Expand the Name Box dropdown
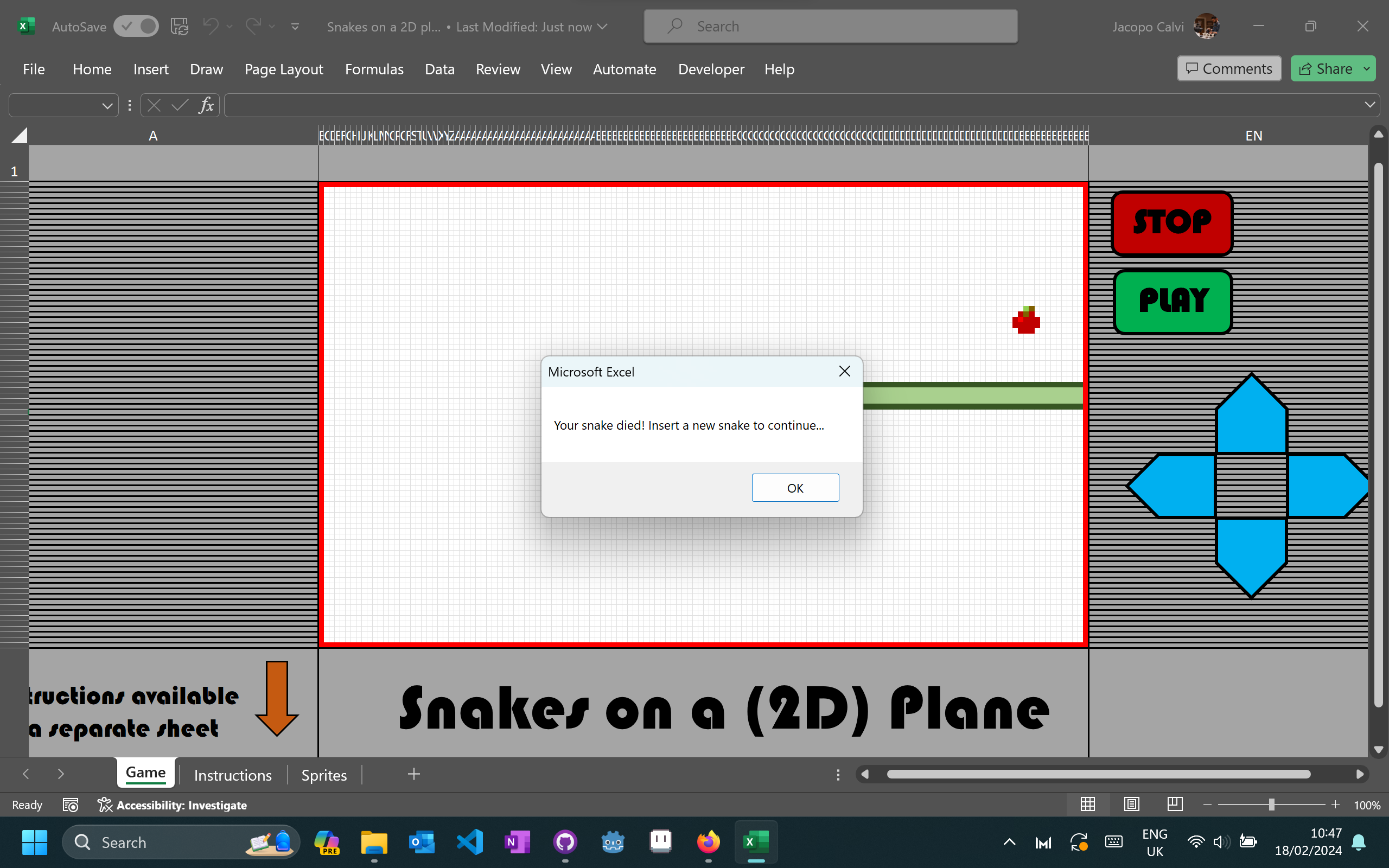 pyautogui.click(x=107, y=106)
